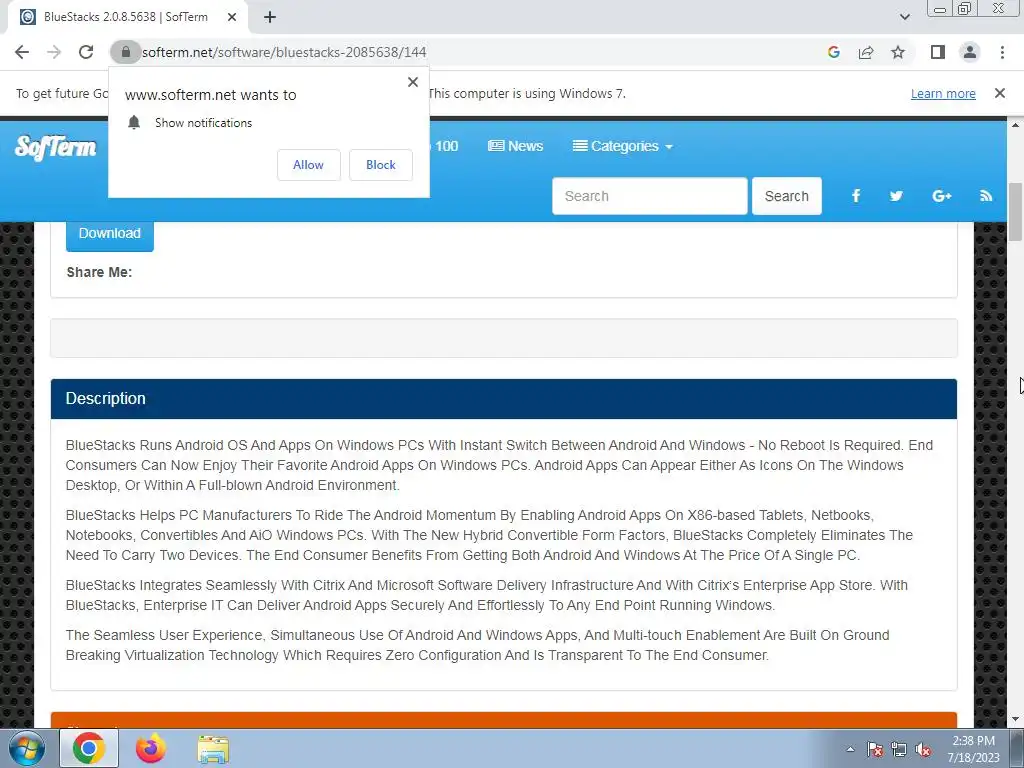The width and height of the screenshot is (1024, 768).
Task: Click the Search button
Action: pos(786,196)
